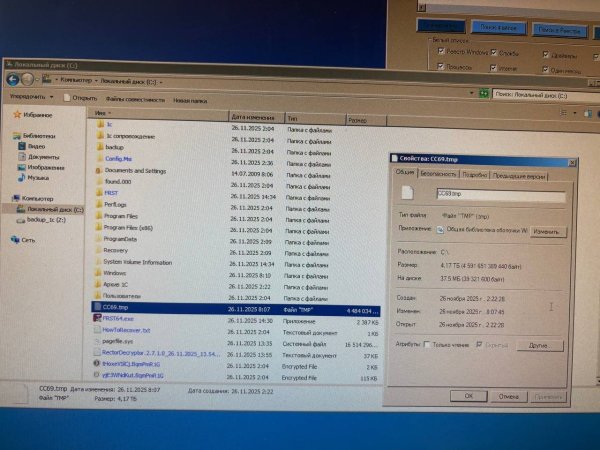Click the Документы library icon
This screenshot has width=600, height=450.
coord(22,157)
